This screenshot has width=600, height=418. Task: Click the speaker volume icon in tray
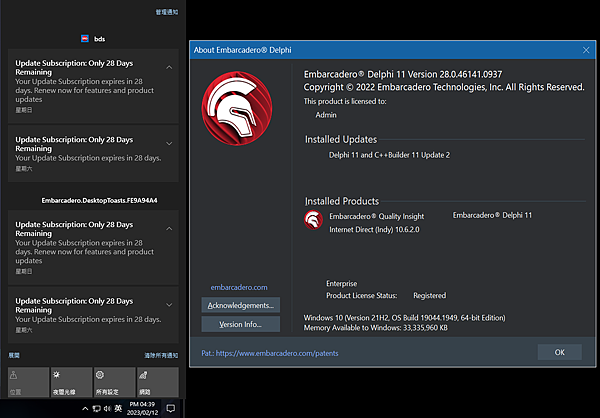[107, 409]
